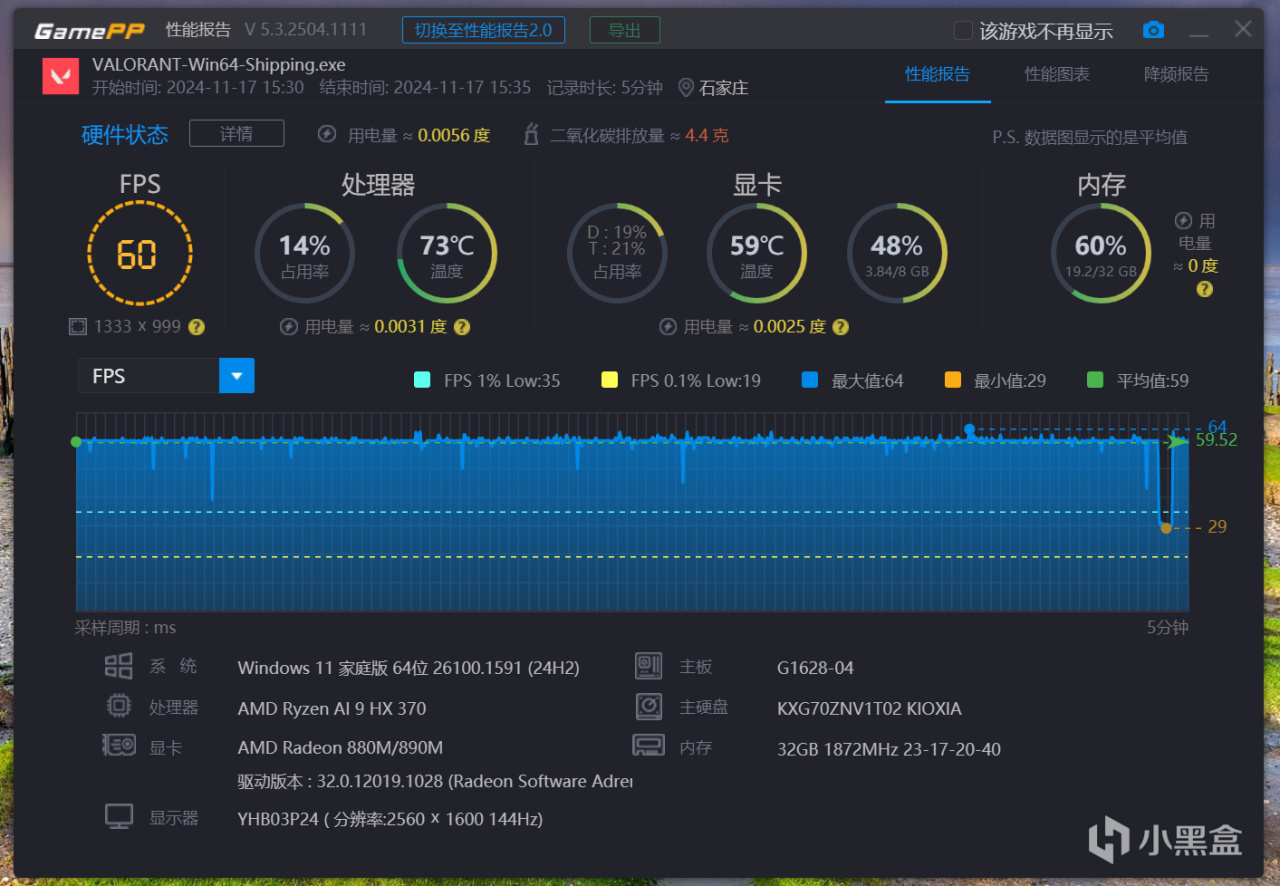Image resolution: width=1280 pixels, height=886 pixels.
Task: Click the 32GB 1872MHz memory text
Action: tap(889, 749)
